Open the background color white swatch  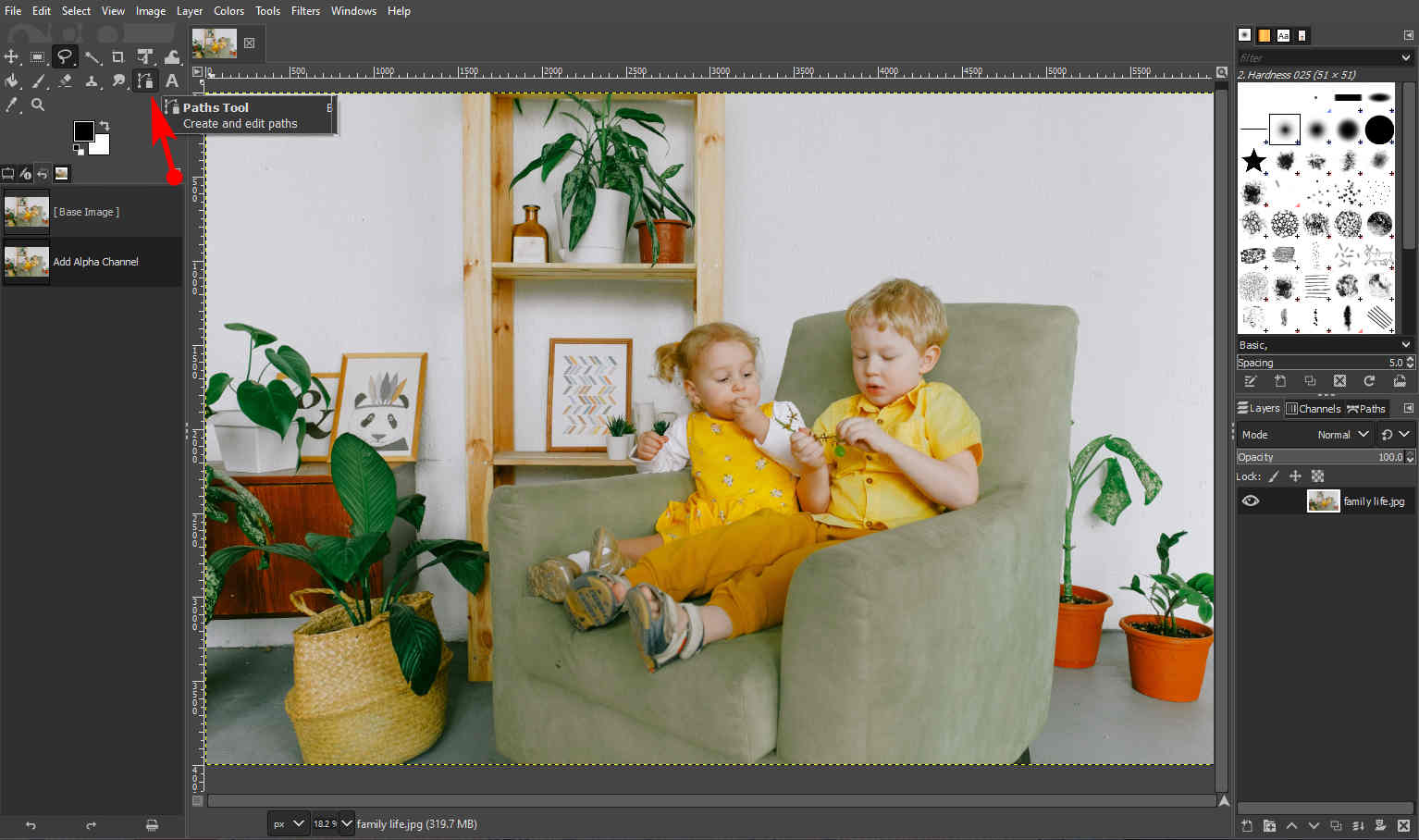pos(100,145)
